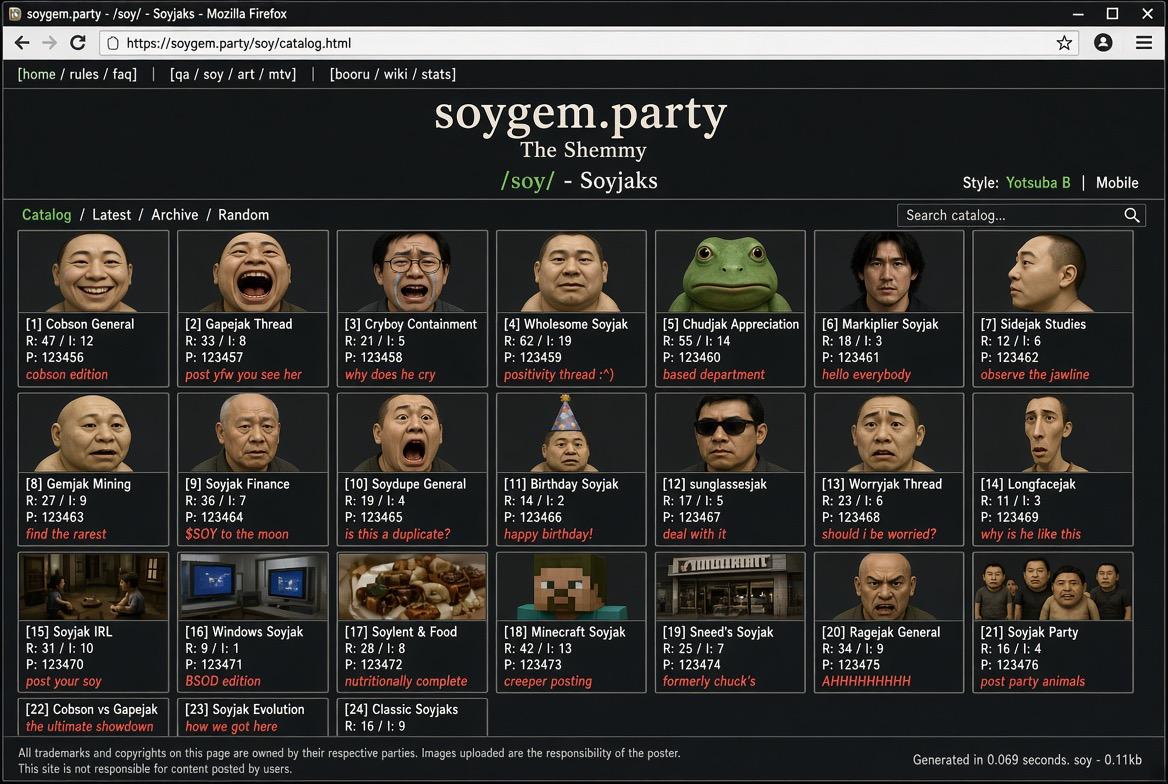Open the rules page link
Viewport: 1168px width, 784px height.
tap(84, 74)
